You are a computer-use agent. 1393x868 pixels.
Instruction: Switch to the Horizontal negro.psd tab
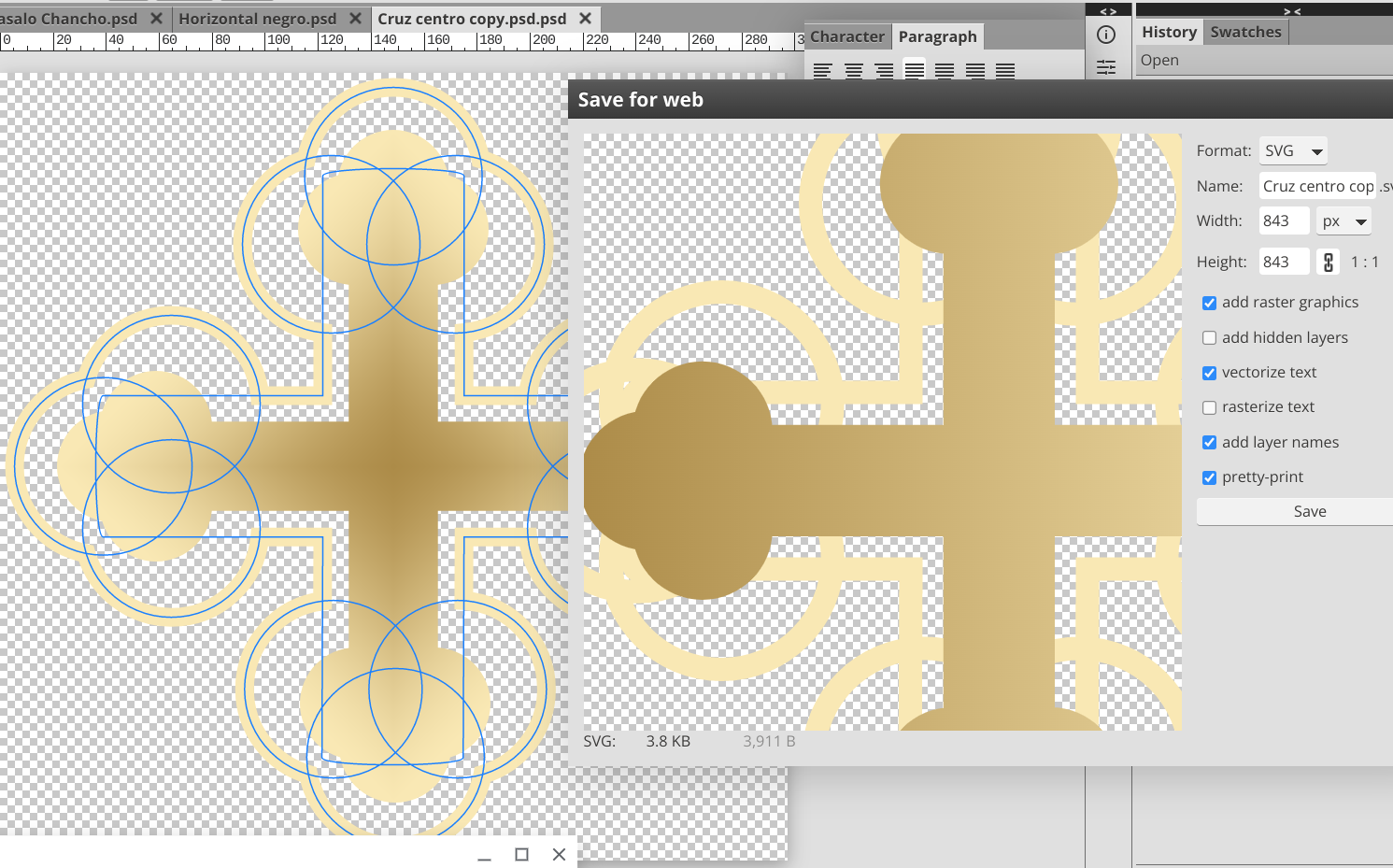pos(257,17)
